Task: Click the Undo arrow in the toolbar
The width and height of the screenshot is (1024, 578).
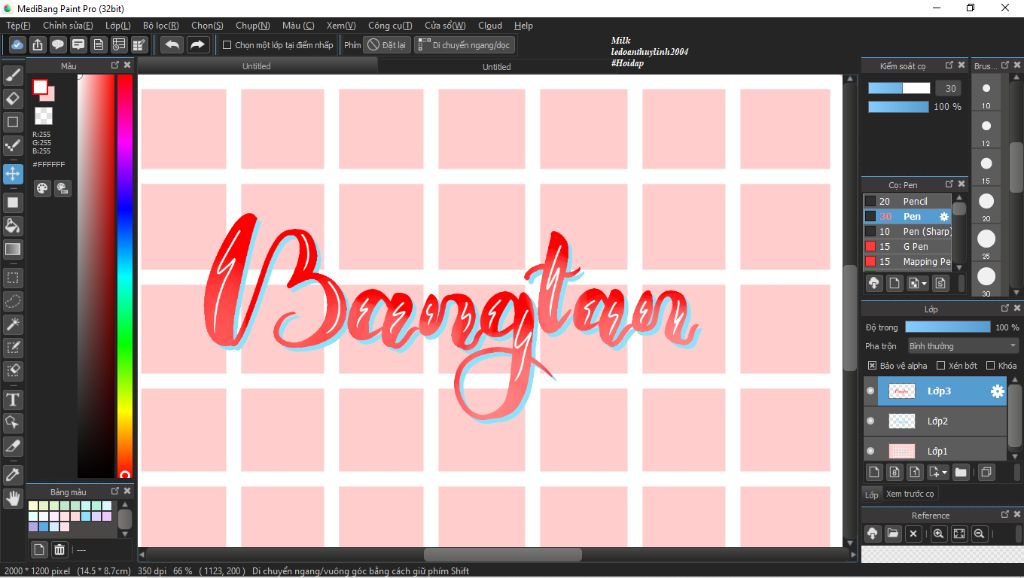Action: pyautogui.click(x=170, y=44)
